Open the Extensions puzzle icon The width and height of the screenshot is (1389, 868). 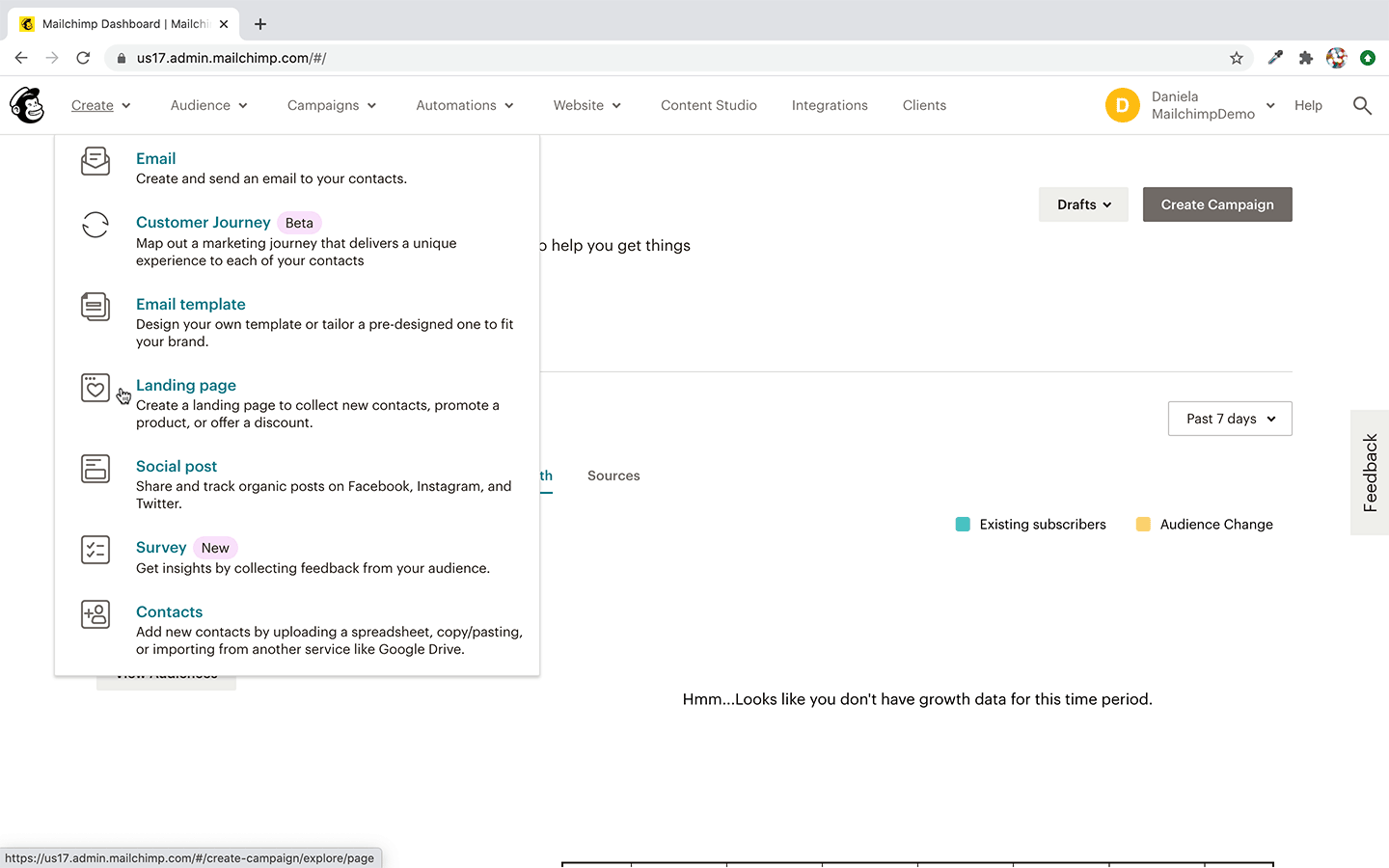coord(1306,58)
